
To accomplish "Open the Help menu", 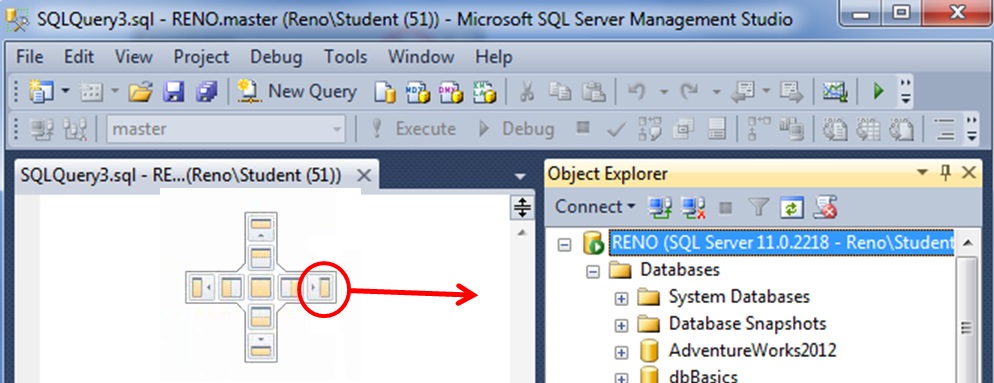I will coord(493,56).
